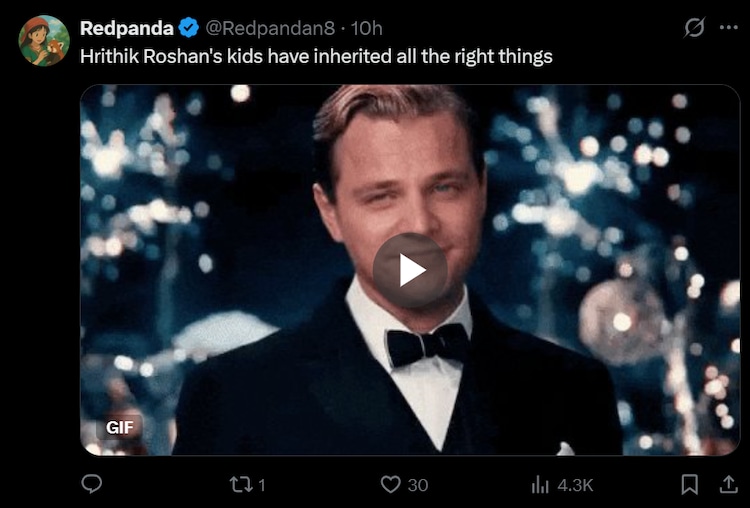
Task: Repost this tweet using the retweet icon
Action: tap(239, 484)
